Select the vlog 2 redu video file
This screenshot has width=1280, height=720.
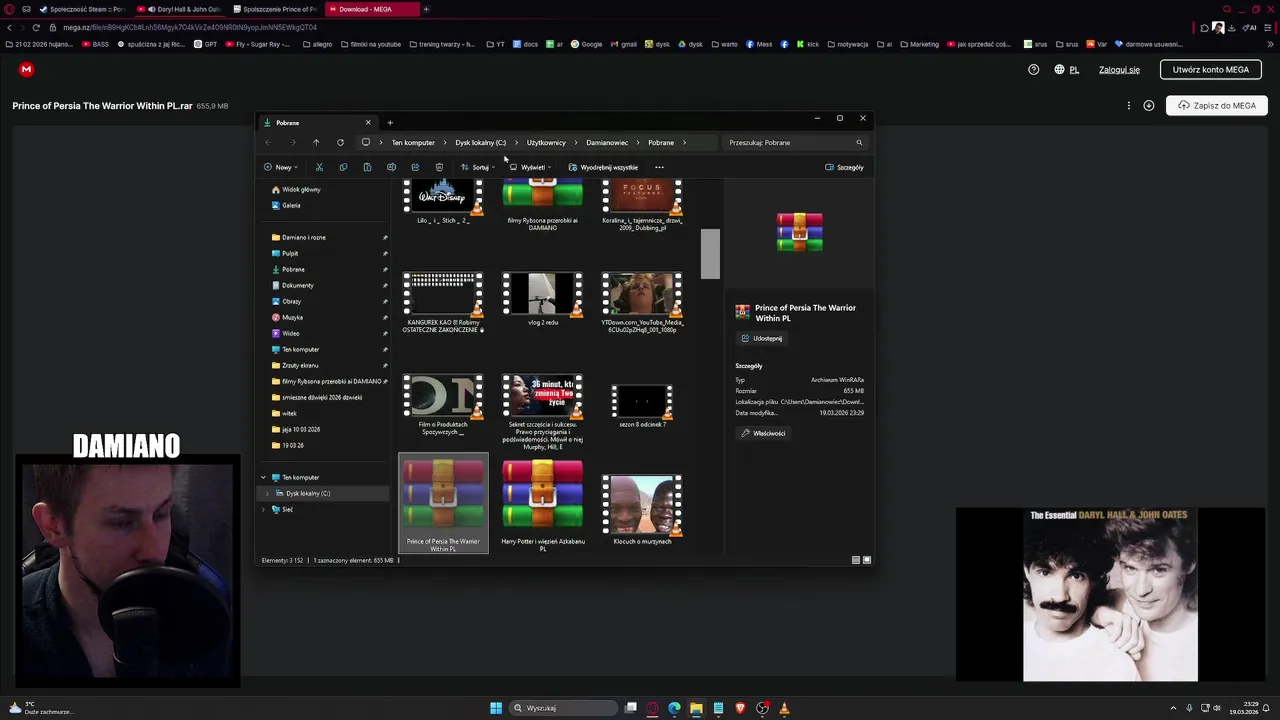click(543, 300)
